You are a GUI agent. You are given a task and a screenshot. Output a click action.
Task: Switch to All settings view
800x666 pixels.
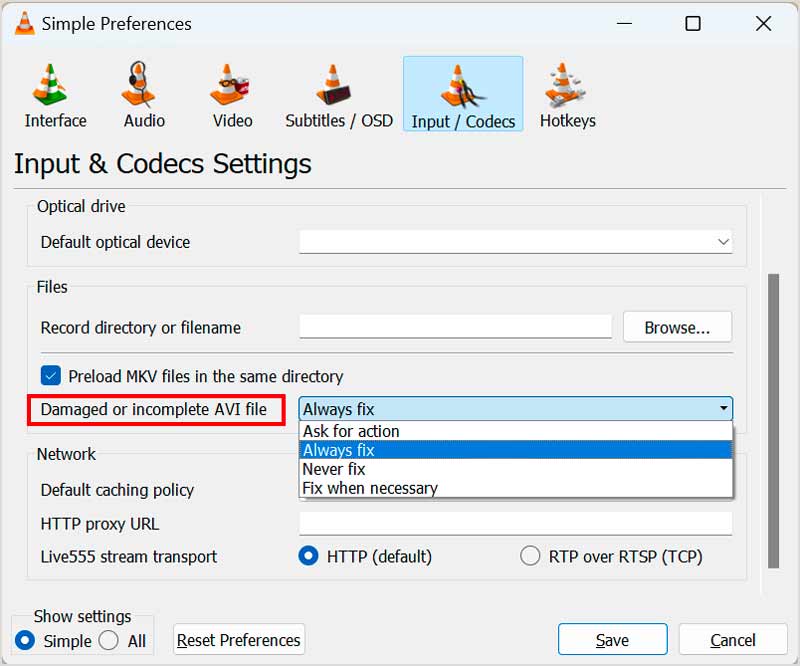109,640
